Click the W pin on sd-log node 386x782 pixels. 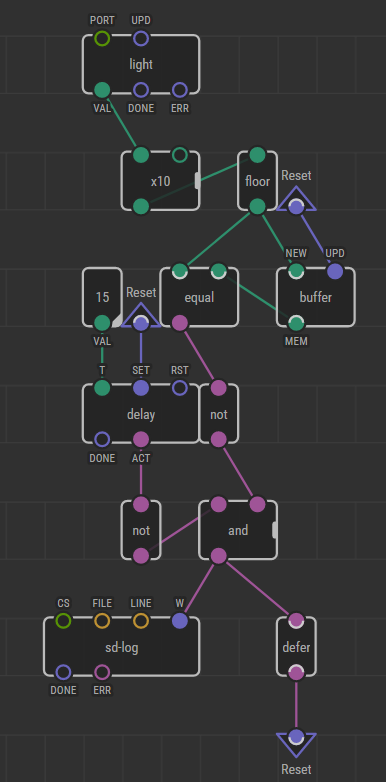click(x=180, y=621)
